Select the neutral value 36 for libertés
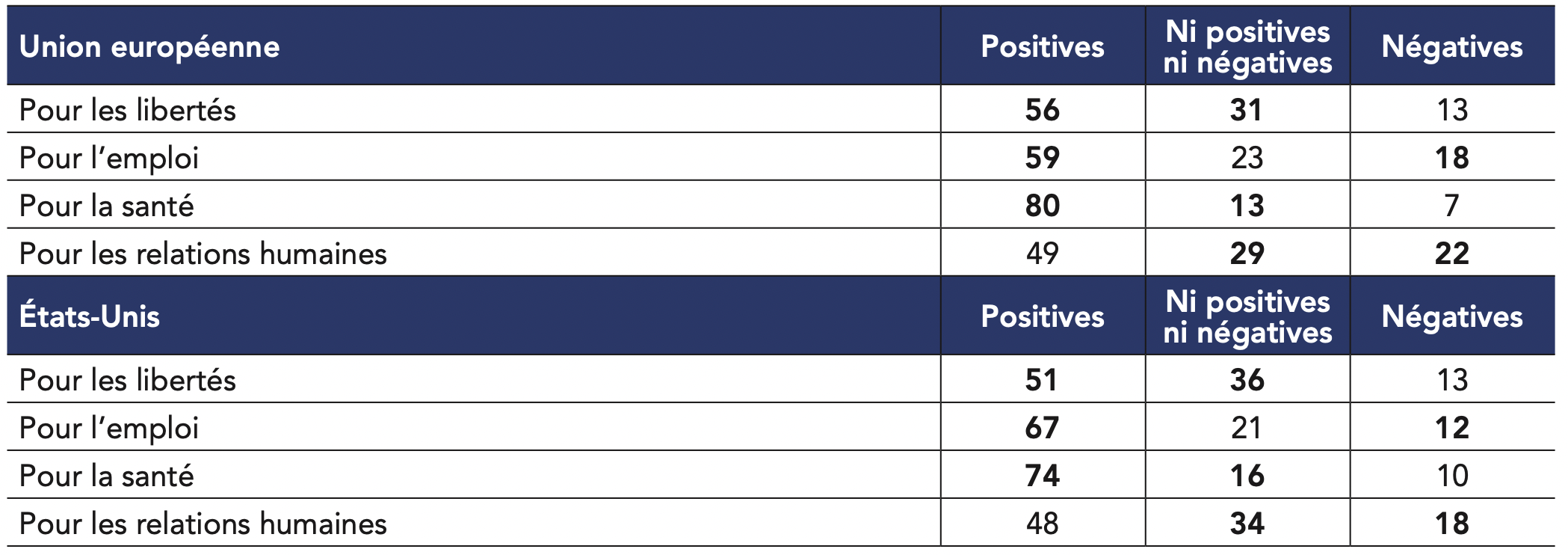Viewport: 1568px width, 555px height. click(1247, 380)
